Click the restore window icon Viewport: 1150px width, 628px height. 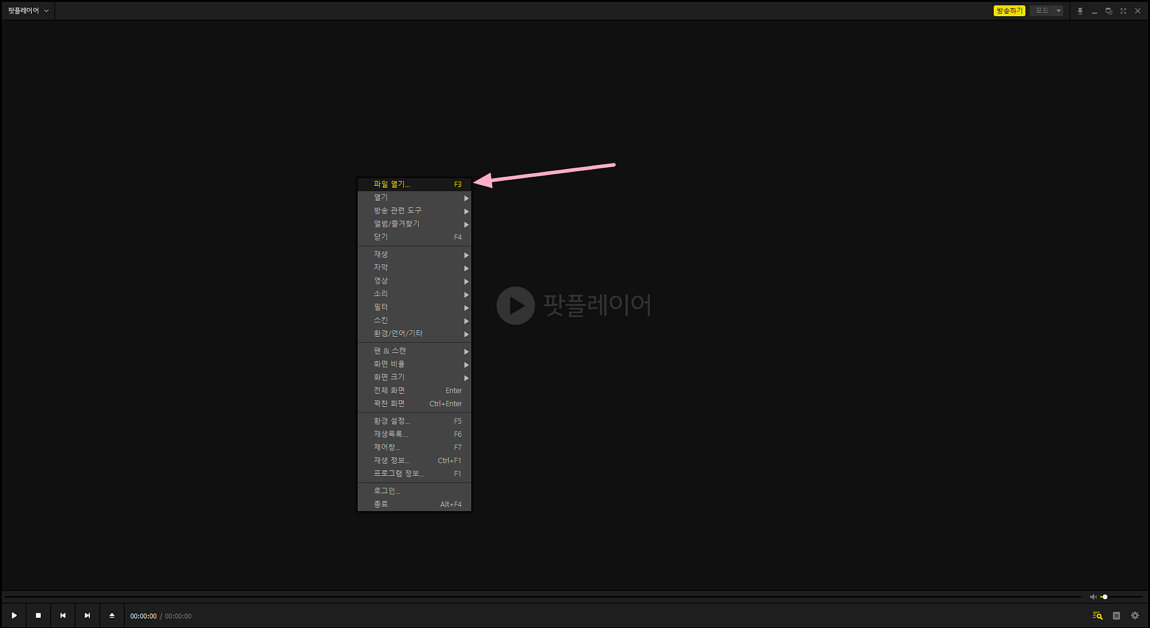click(1108, 11)
